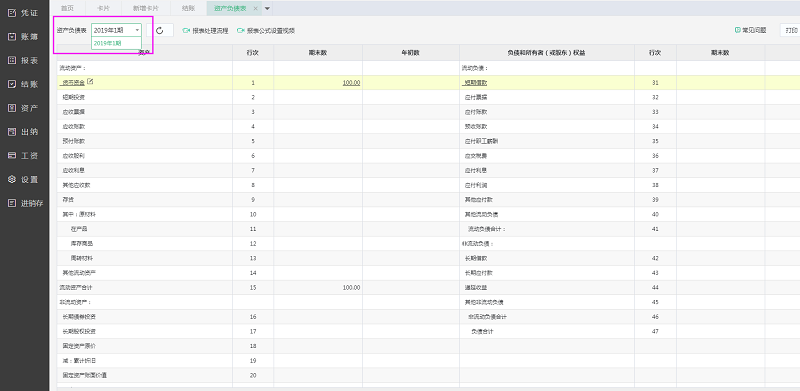
Task: Switch to the 新增卡片 tab
Action: (145, 8)
